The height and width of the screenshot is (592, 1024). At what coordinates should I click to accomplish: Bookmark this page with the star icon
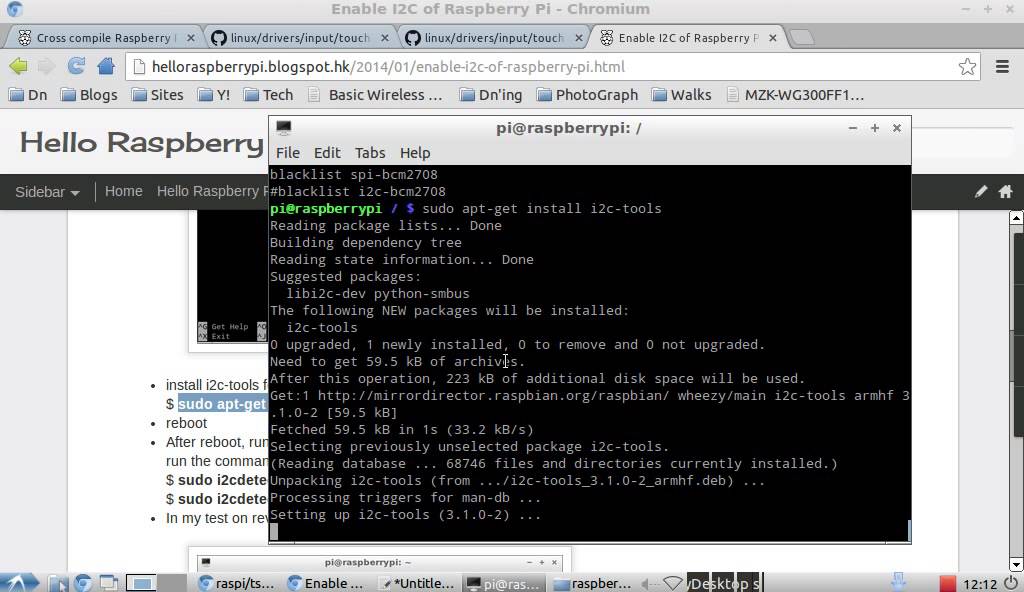[967, 67]
